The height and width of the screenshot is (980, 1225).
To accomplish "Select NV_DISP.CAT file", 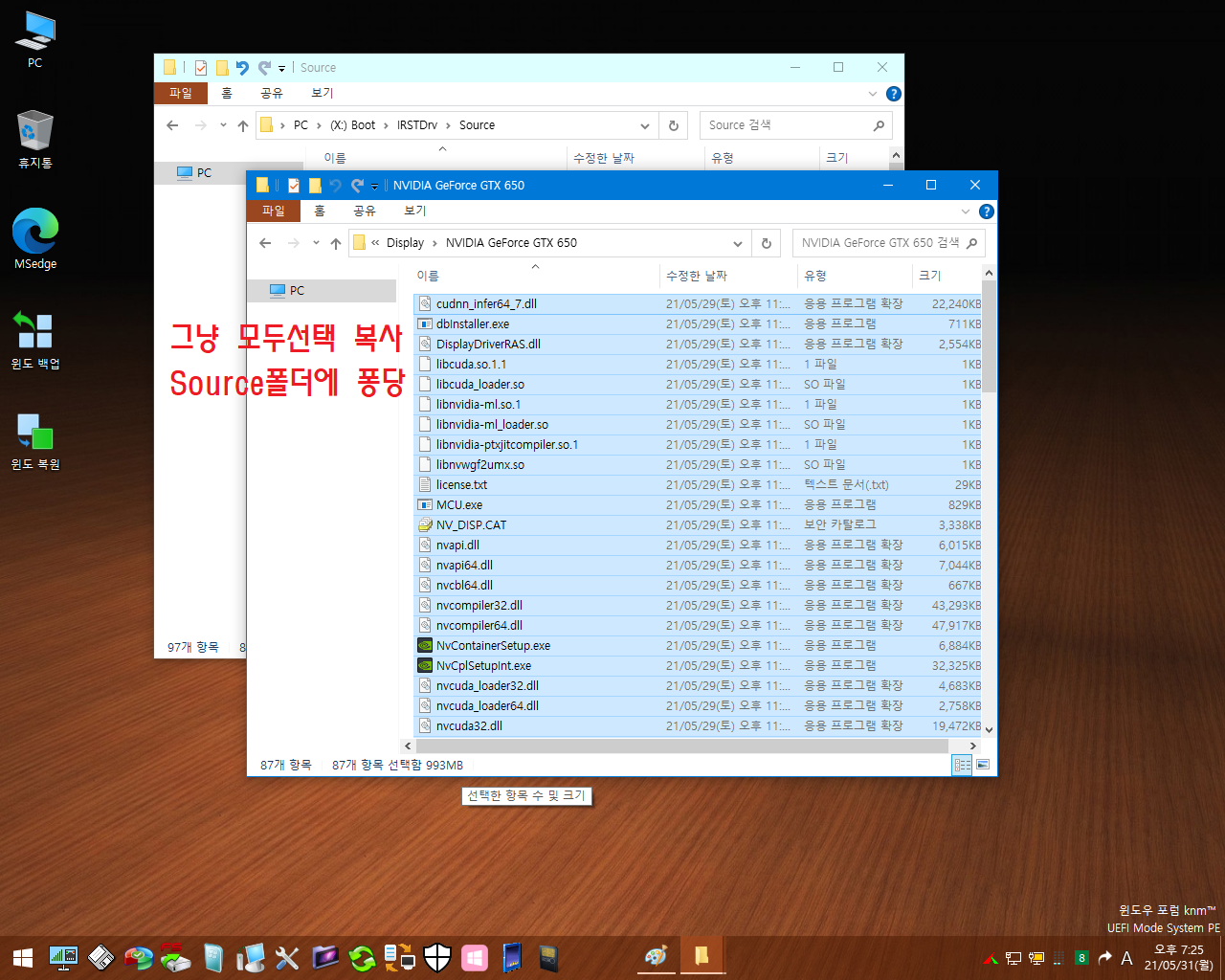I will (698, 524).
